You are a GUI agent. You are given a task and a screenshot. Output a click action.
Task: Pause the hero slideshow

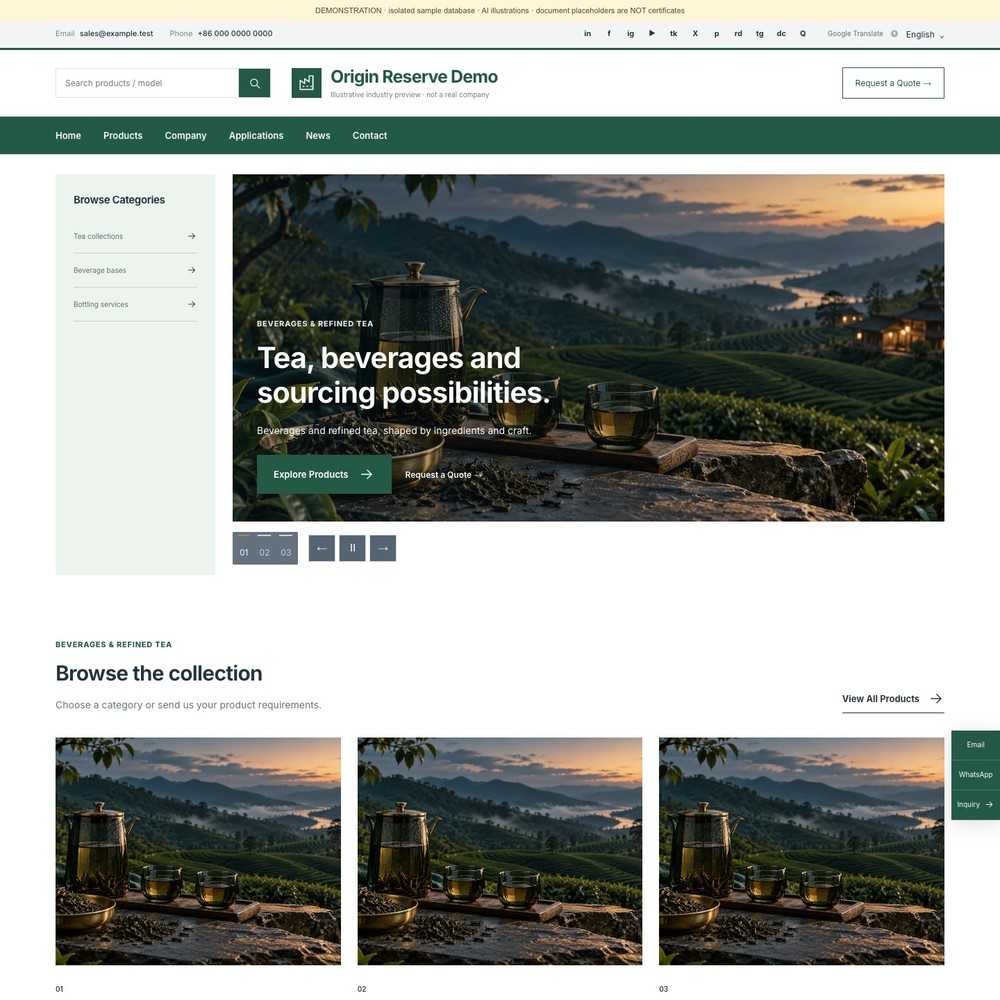352,548
